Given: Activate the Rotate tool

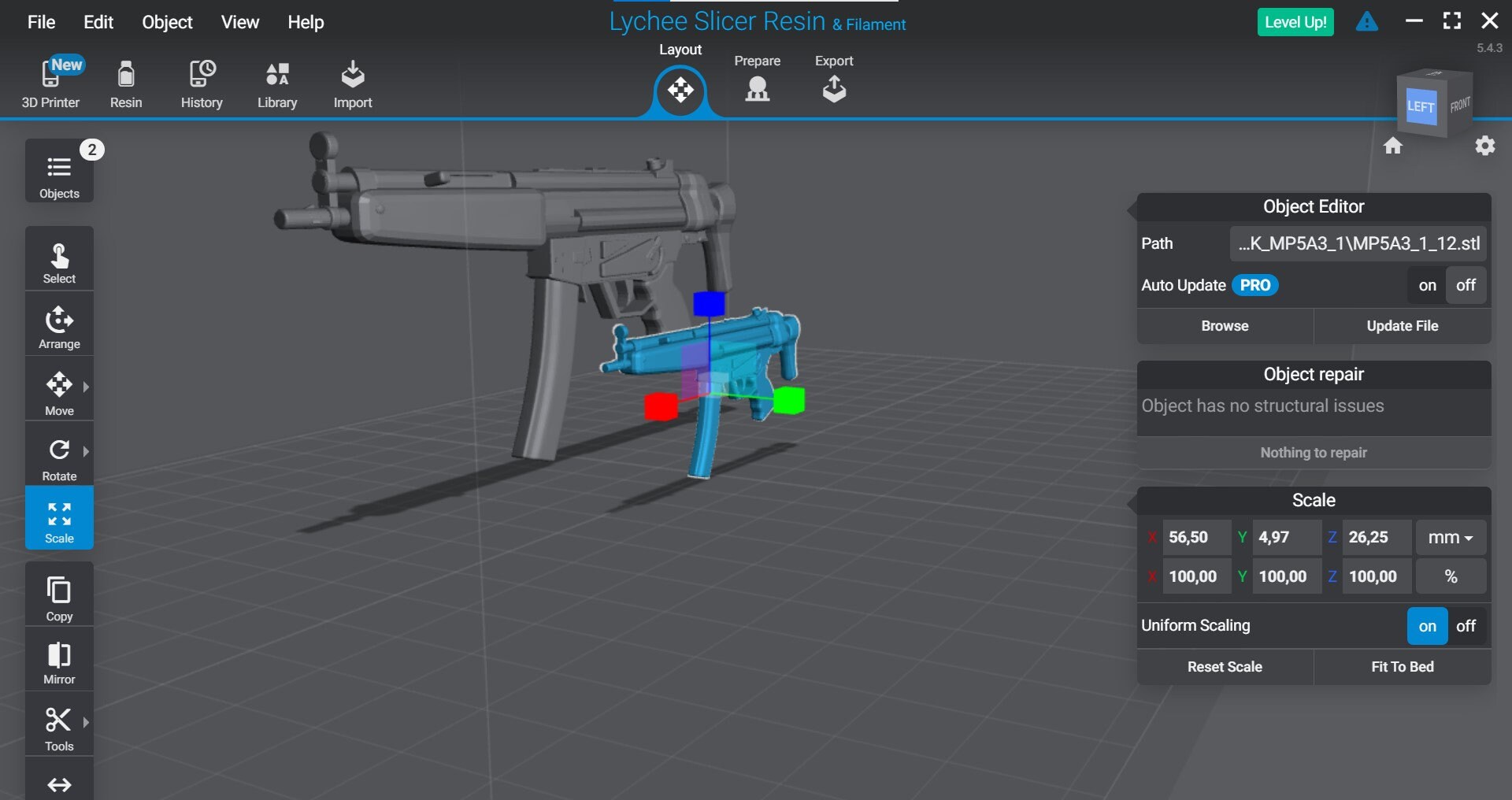Looking at the screenshot, I should click(x=59, y=455).
